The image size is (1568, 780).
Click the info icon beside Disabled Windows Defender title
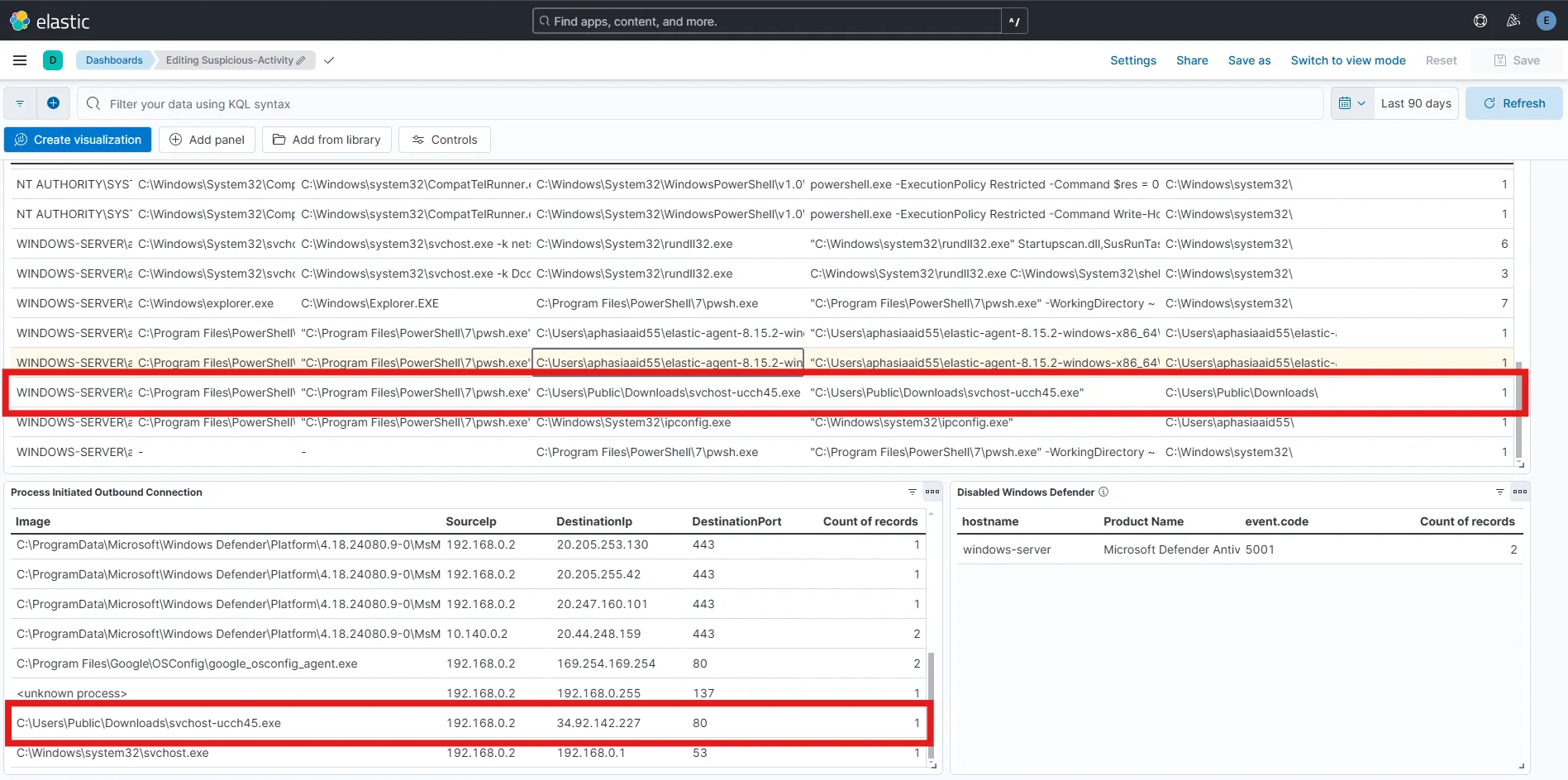pyautogui.click(x=1103, y=492)
